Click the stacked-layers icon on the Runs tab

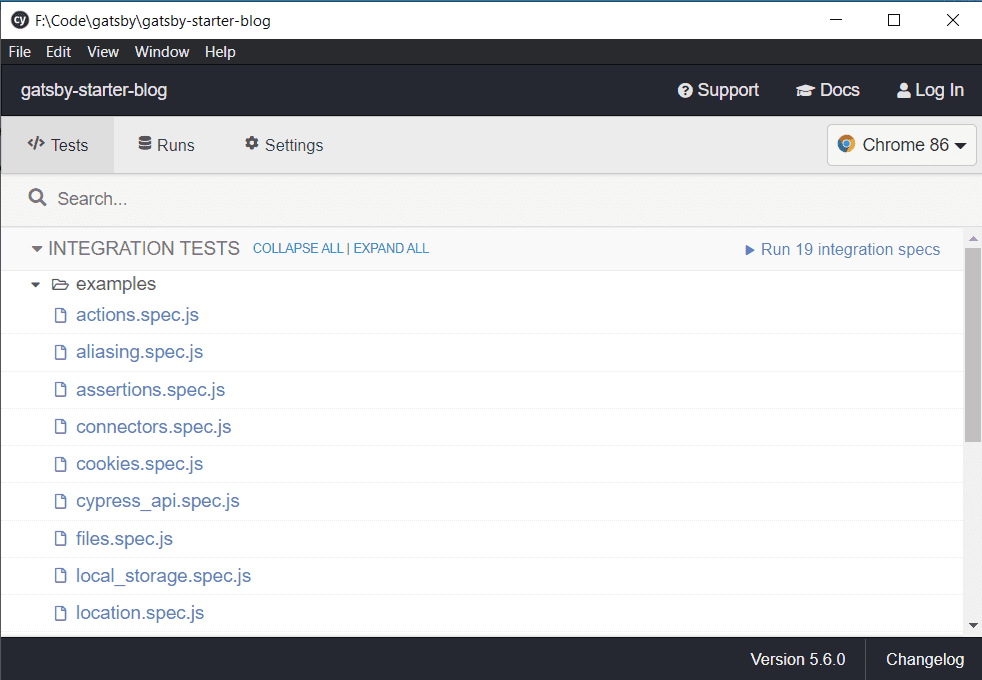coord(143,144)
